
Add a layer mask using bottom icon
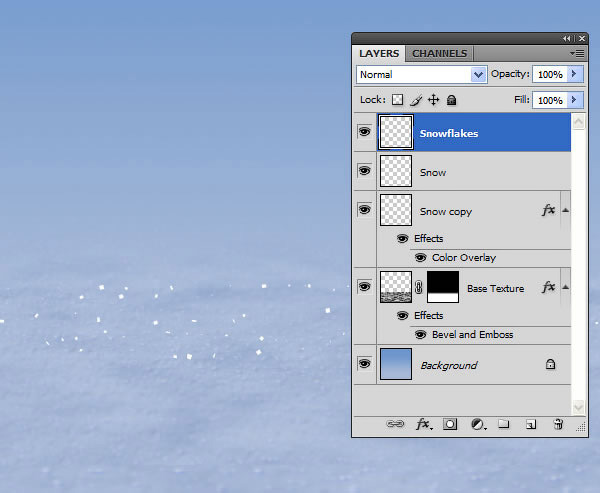tap(450, 424)
